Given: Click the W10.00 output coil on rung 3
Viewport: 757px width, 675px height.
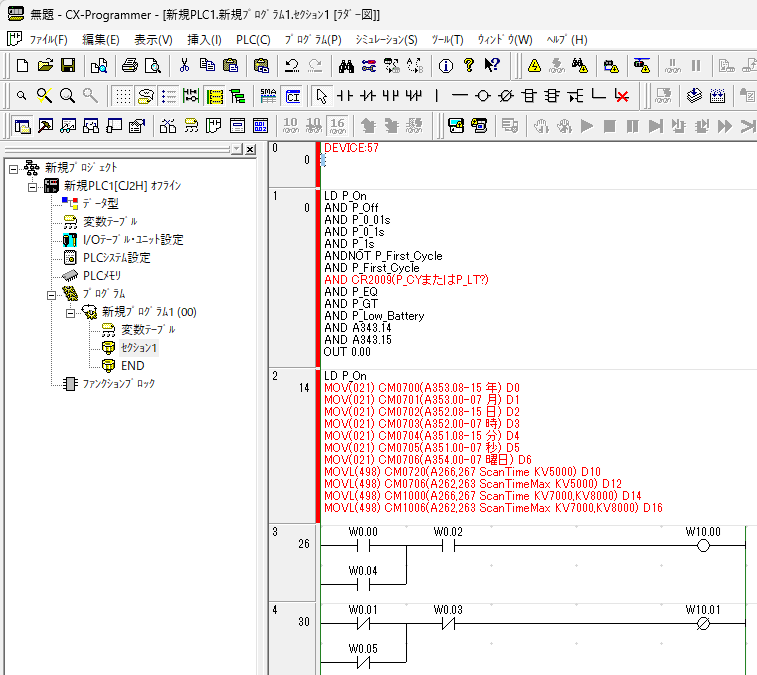Looking at the screenshot, I should [x=702, y=546].
